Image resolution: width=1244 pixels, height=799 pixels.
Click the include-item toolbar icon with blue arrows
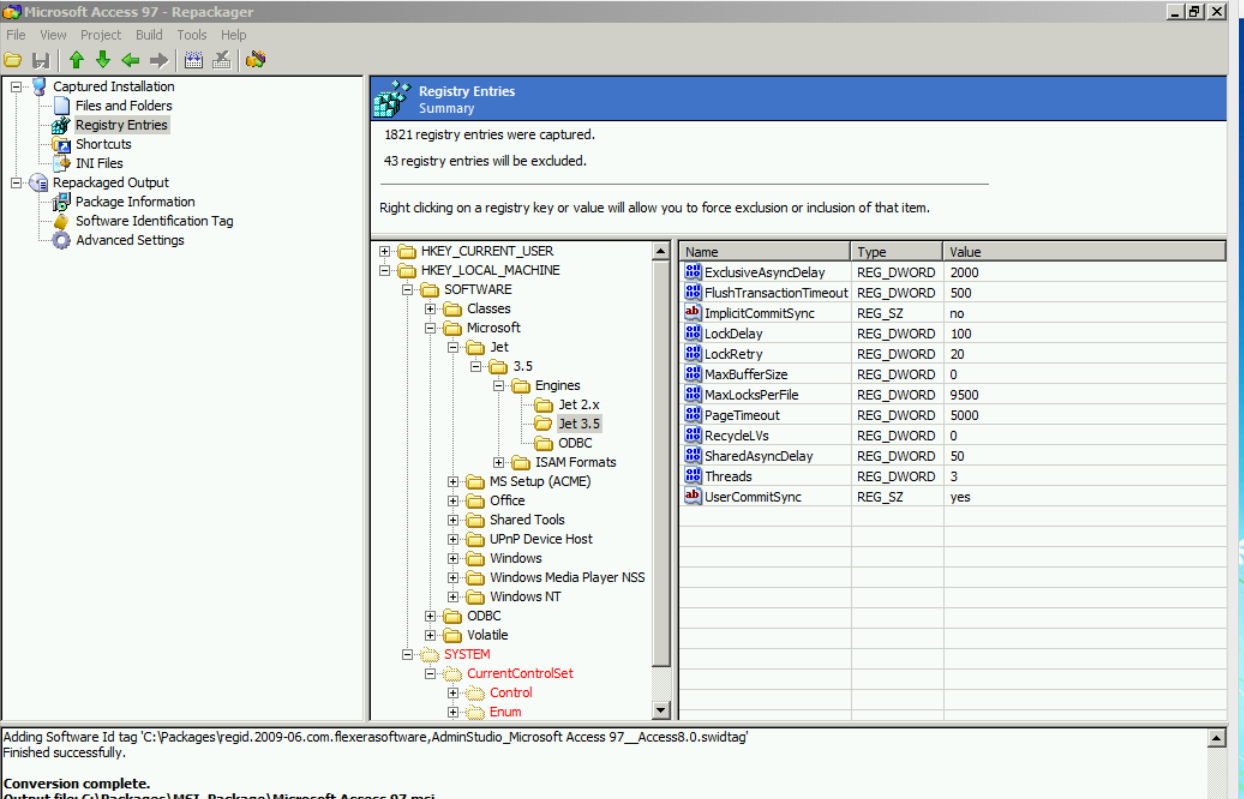click(x=194, y=60)
